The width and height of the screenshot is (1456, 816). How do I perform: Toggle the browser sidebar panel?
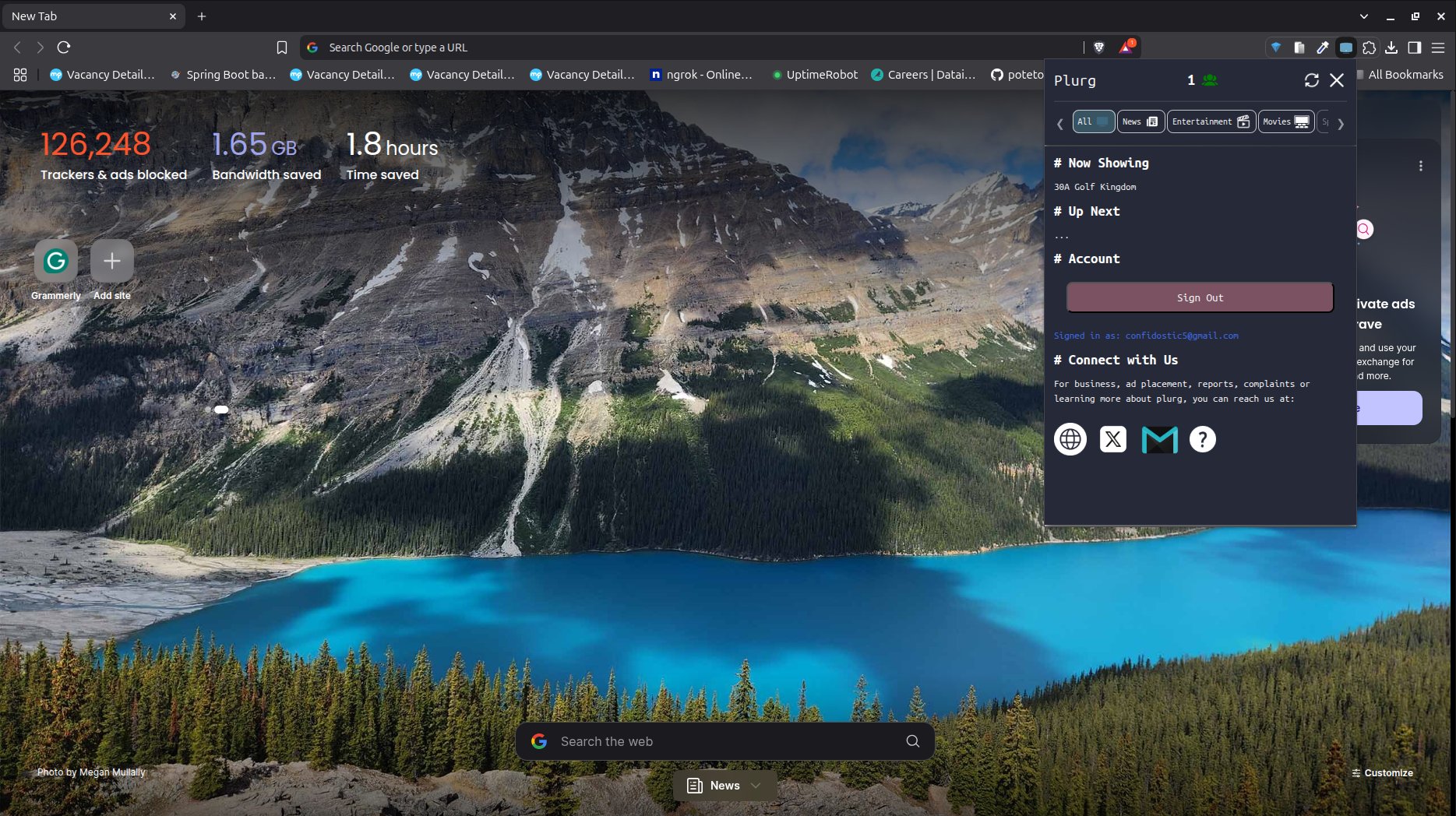(1415, 47)
